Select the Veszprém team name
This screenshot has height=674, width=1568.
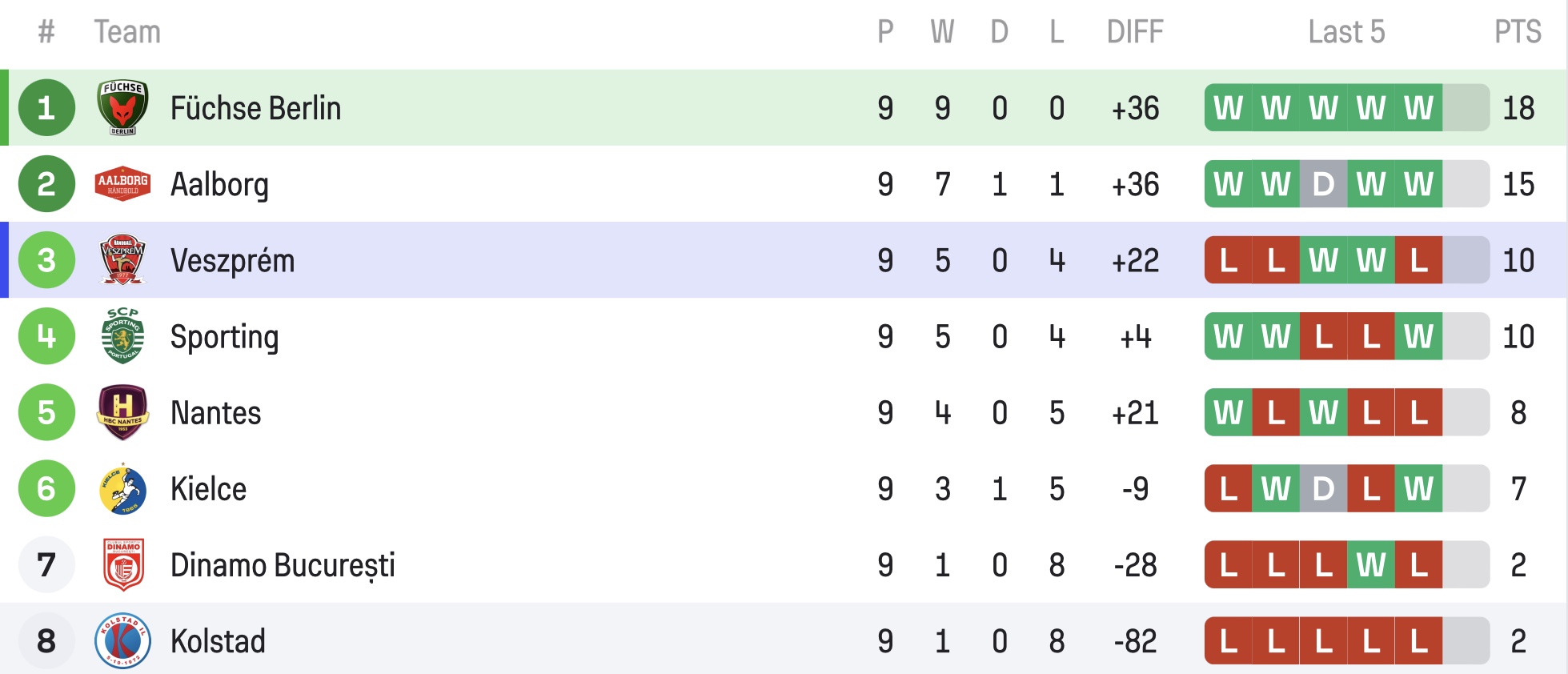click(232, 261)
